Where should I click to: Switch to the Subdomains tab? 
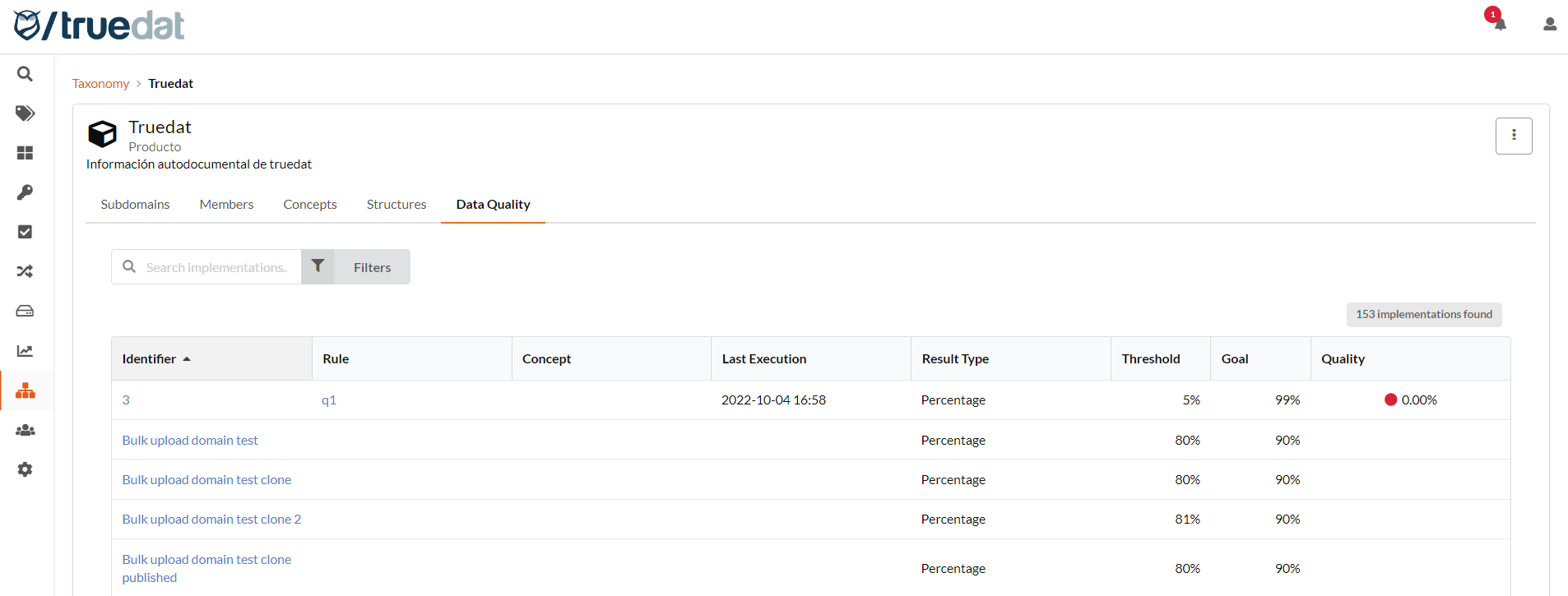[136, 205]
